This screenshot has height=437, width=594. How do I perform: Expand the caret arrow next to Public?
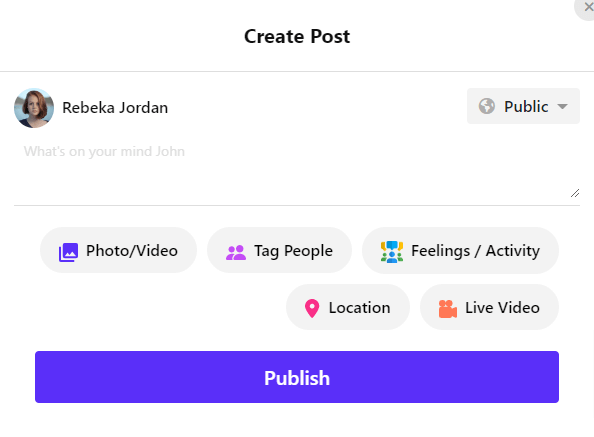(x=563, y=106)
